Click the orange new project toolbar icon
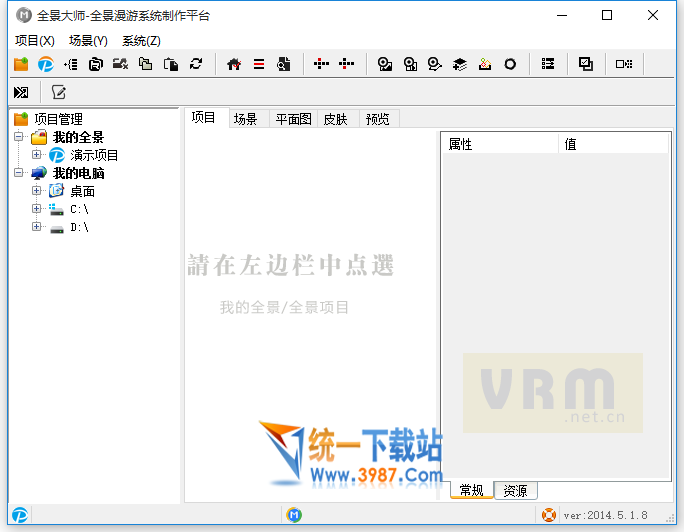Image resolution: width=684 pixels, height=532 pixels. point(21,64)
